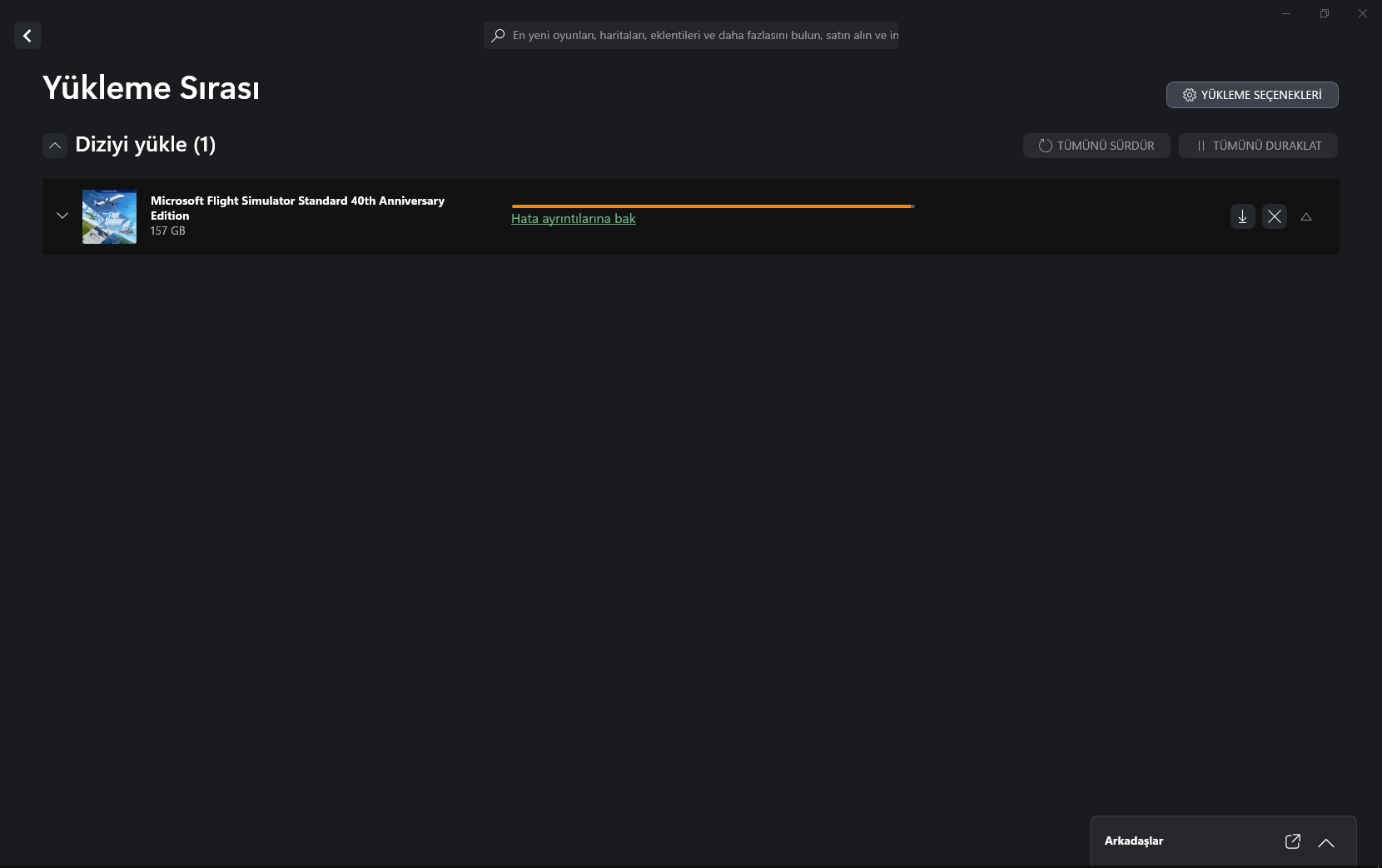Open Microsoft Flight Simulator cover thumbnail
The width and height of the screenshot is (1382, 868).
[x=109, y=216]
